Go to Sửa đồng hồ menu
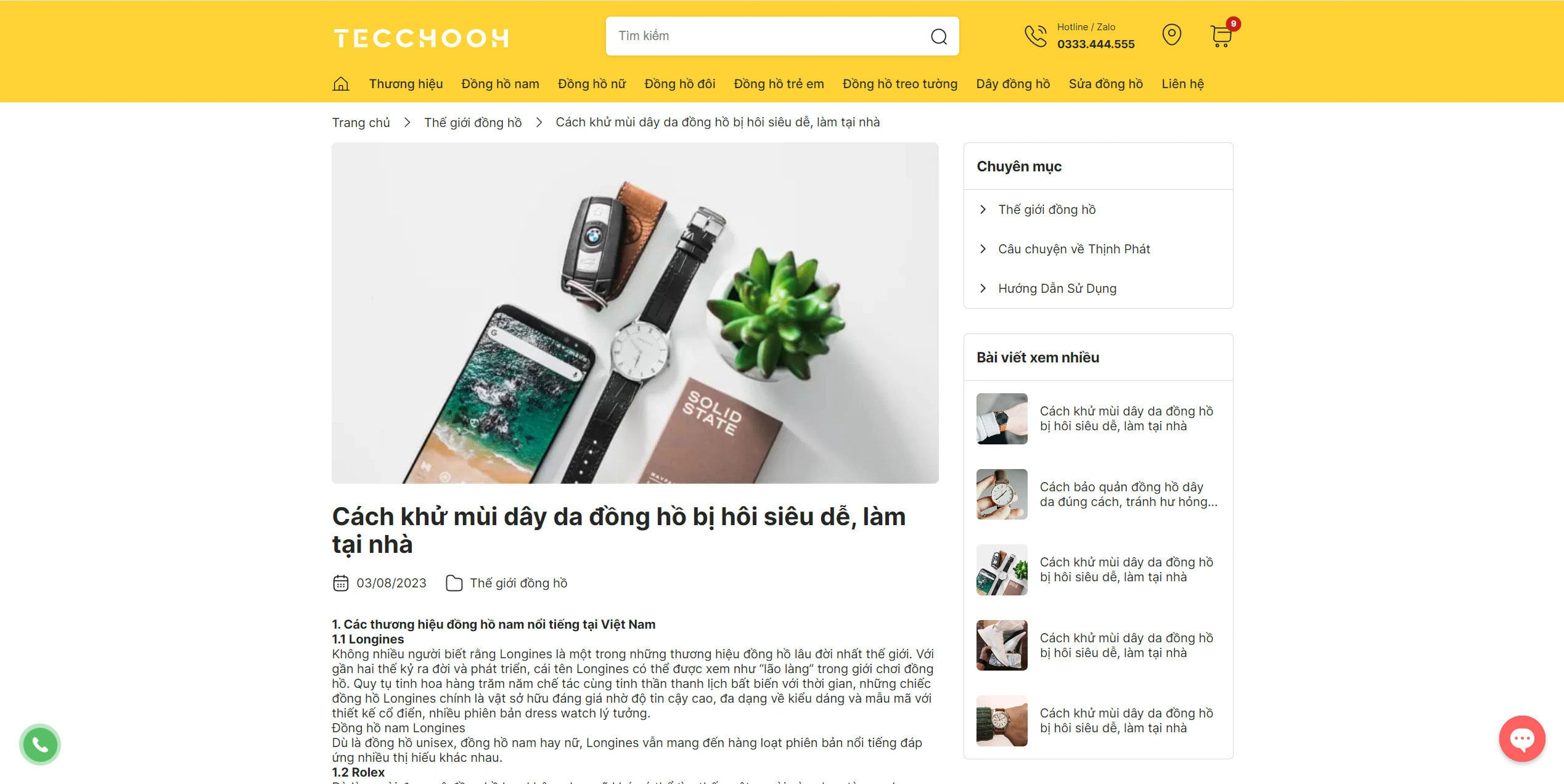This screenshot has width=1564, height=784. coord(1105,84)
